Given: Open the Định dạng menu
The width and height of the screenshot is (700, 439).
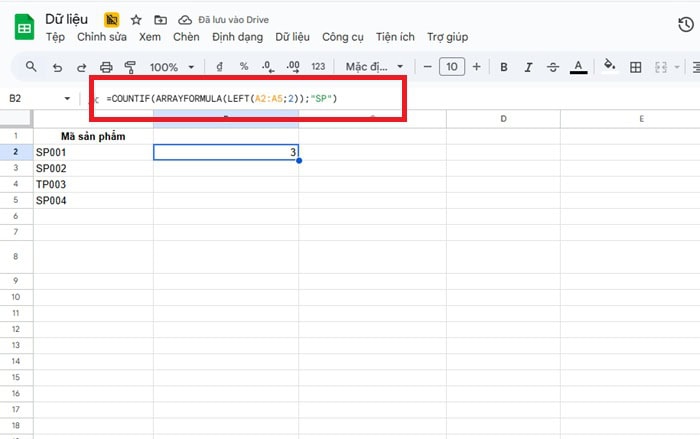Looking at the screenshot, I should 237,37.
